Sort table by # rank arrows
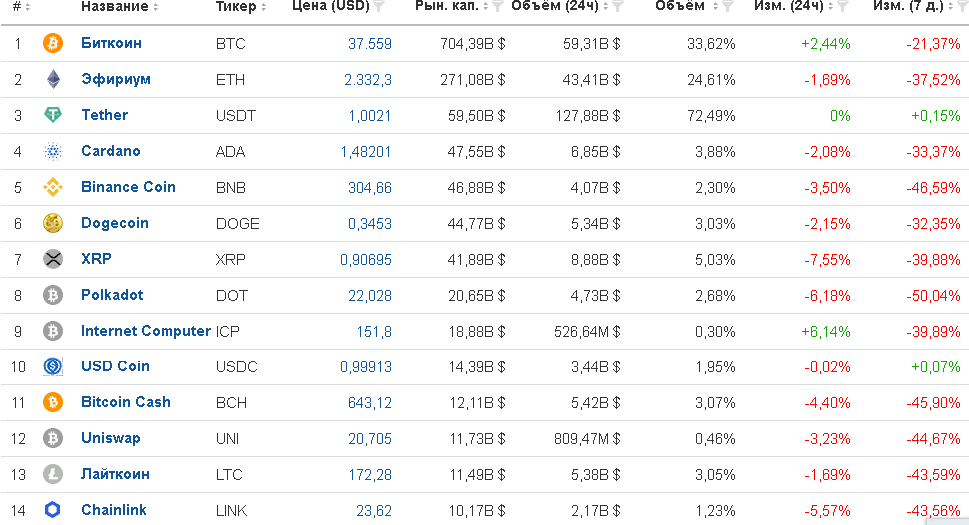 coord(28,7)
